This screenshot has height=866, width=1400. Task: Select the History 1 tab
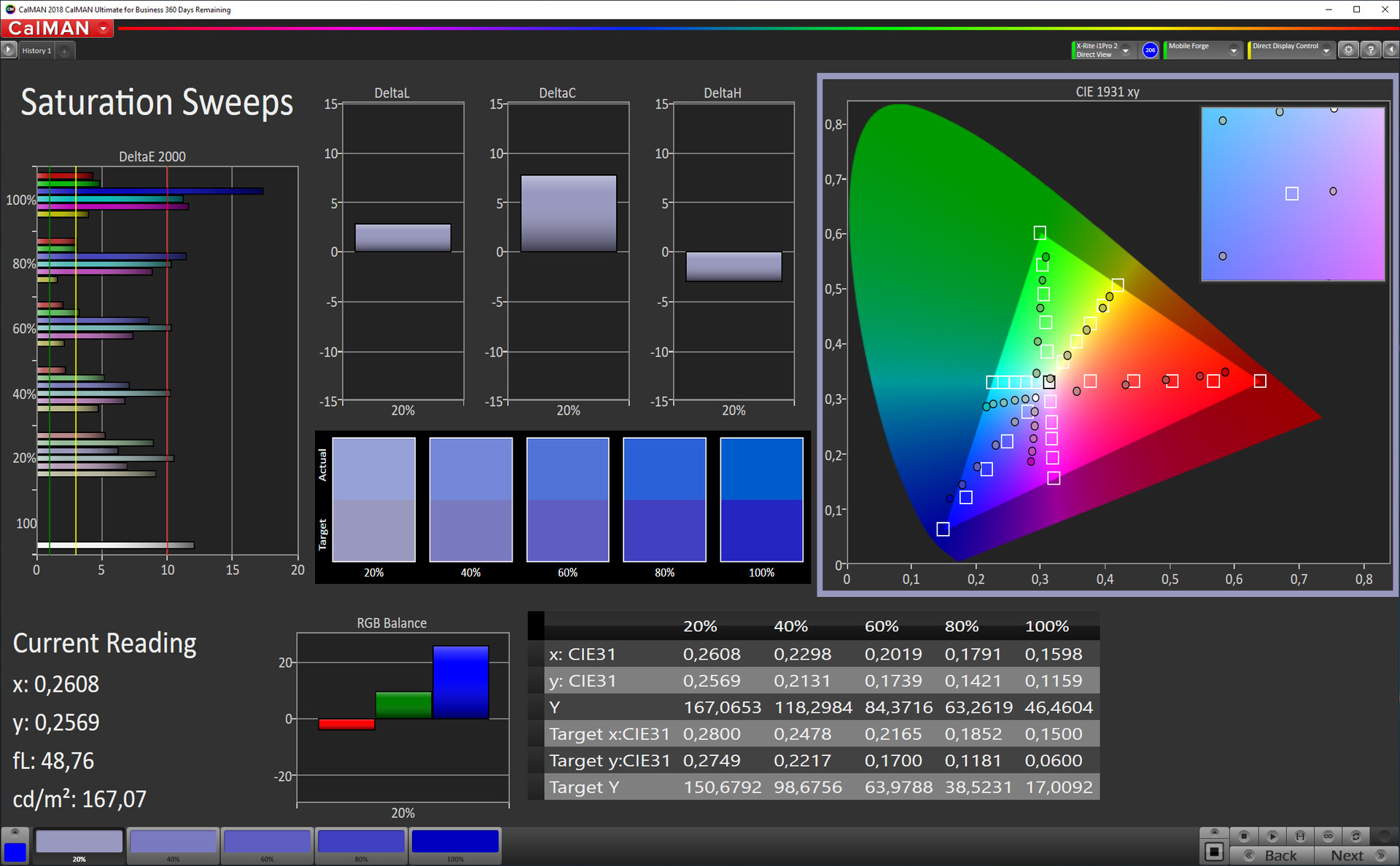click(x=36, y=50)
